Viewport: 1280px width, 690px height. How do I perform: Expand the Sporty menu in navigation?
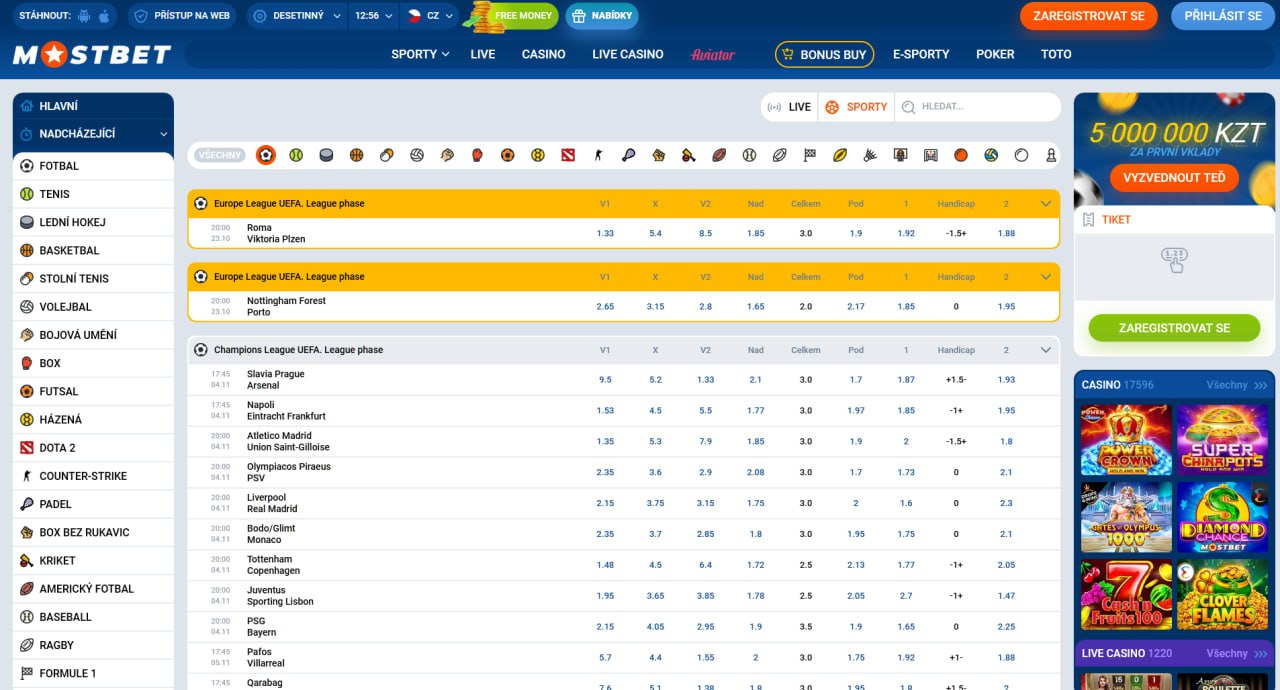pos(420,54)
